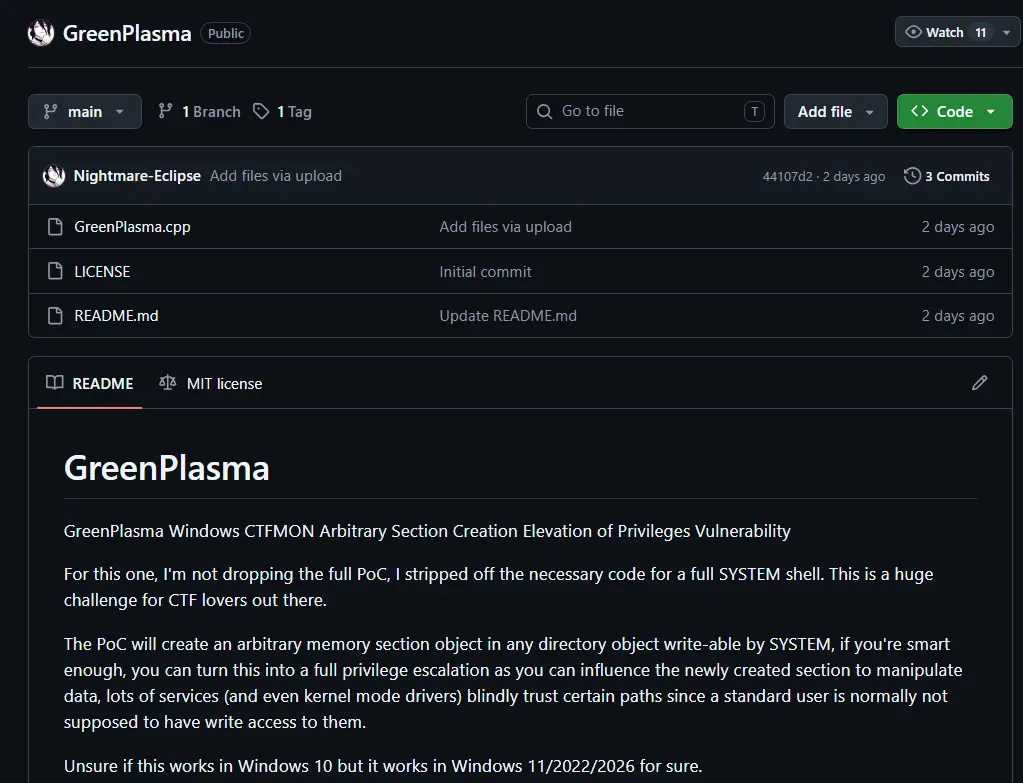
Task: Click the tag icon beside 1 Tag
Action: pos(261,112)
